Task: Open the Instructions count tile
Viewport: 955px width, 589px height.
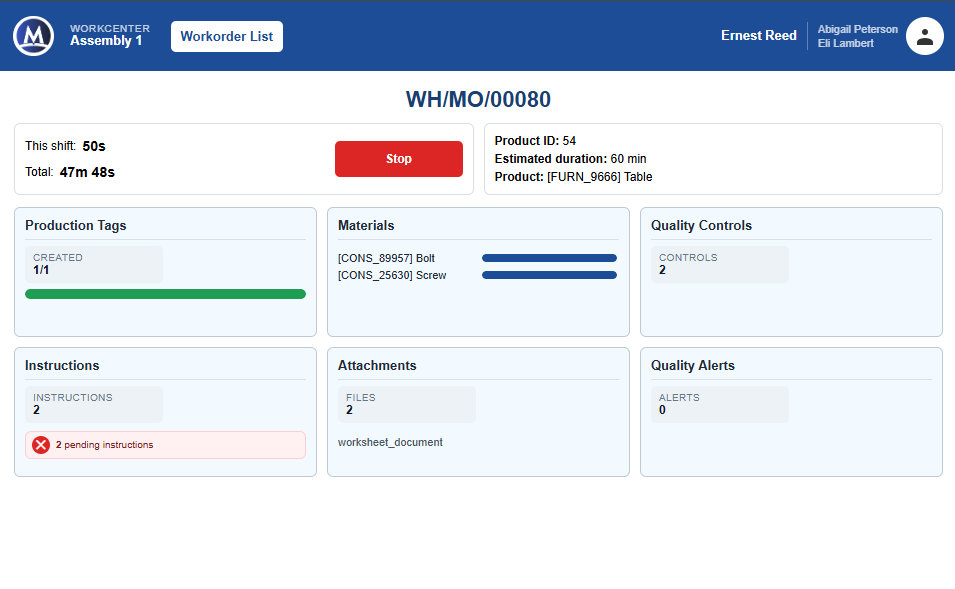Action: 94,404
